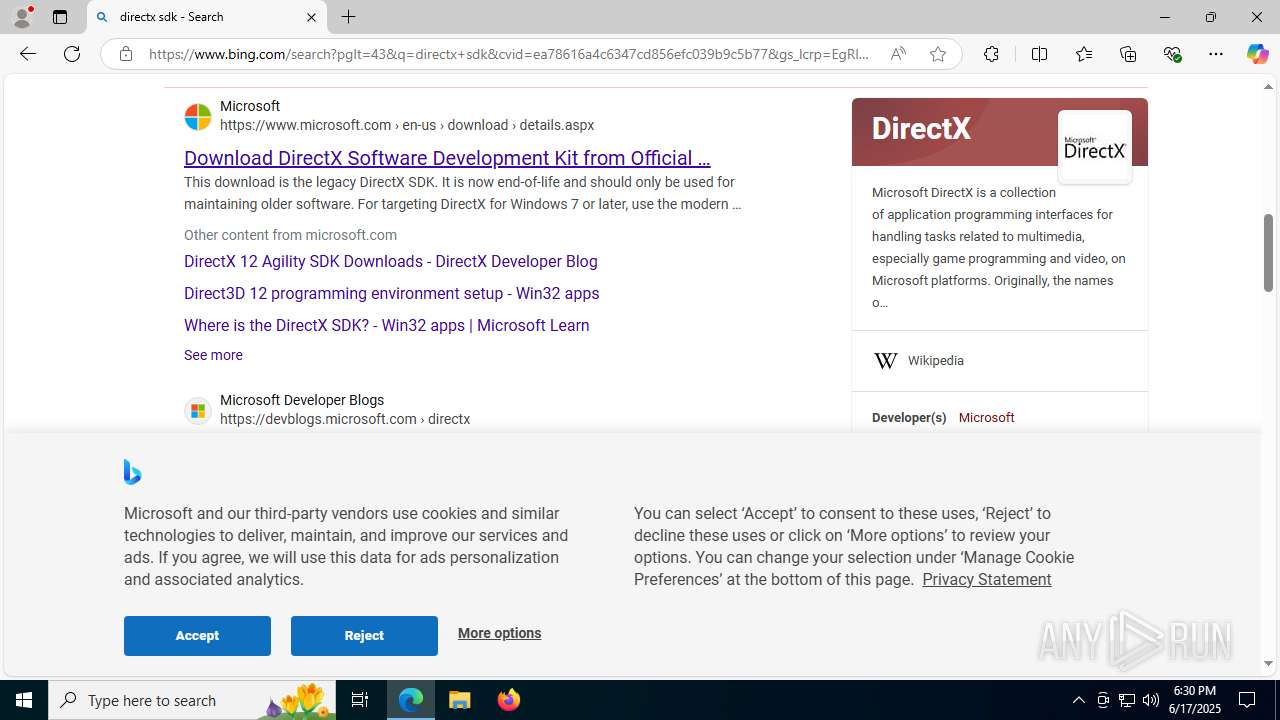1280x720 pixels.
Task: Open the taskbar clock and date
Action: [x=1195, y=700]
